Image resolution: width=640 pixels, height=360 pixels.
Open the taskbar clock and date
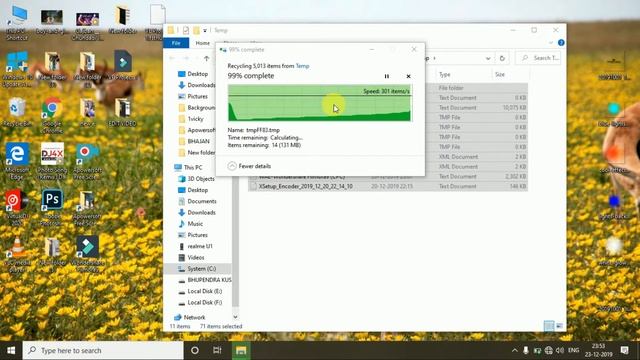[x=598, y=351]
